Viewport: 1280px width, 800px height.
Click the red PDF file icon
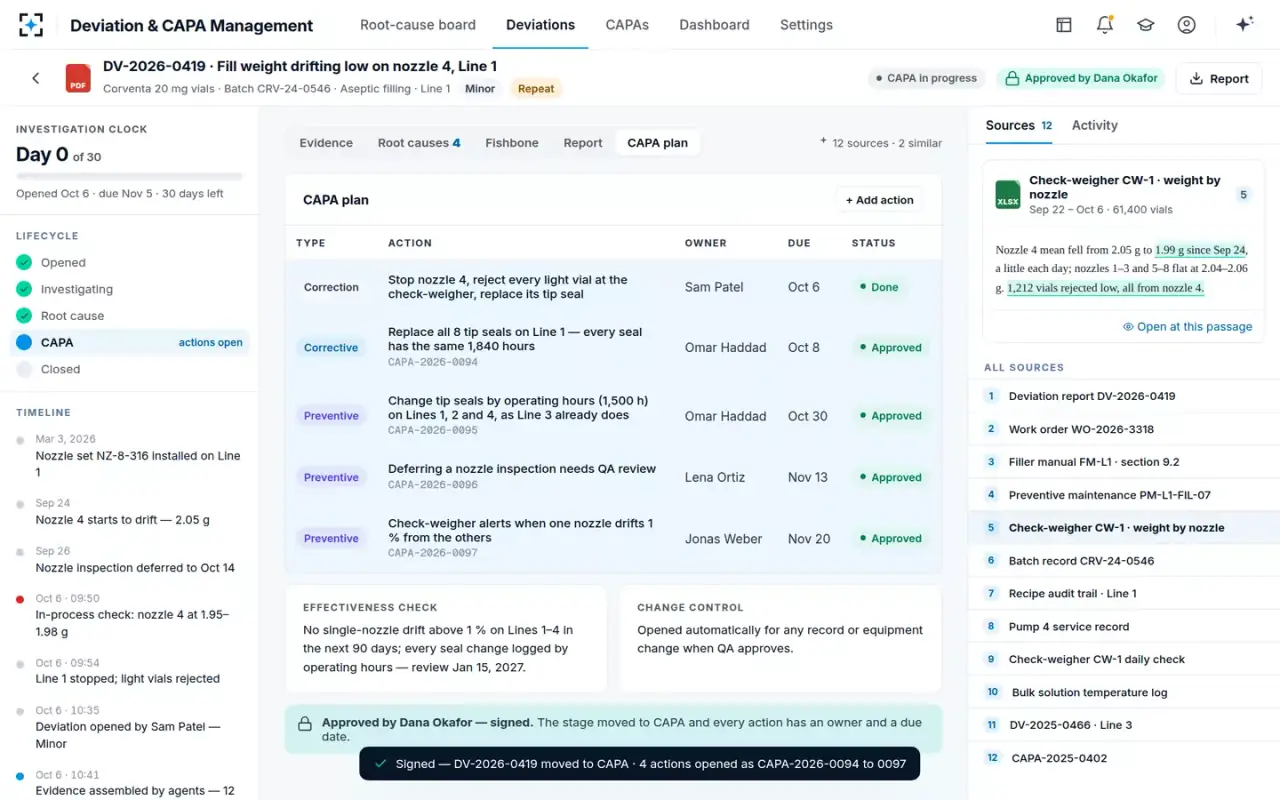click(x=78, y=78)
